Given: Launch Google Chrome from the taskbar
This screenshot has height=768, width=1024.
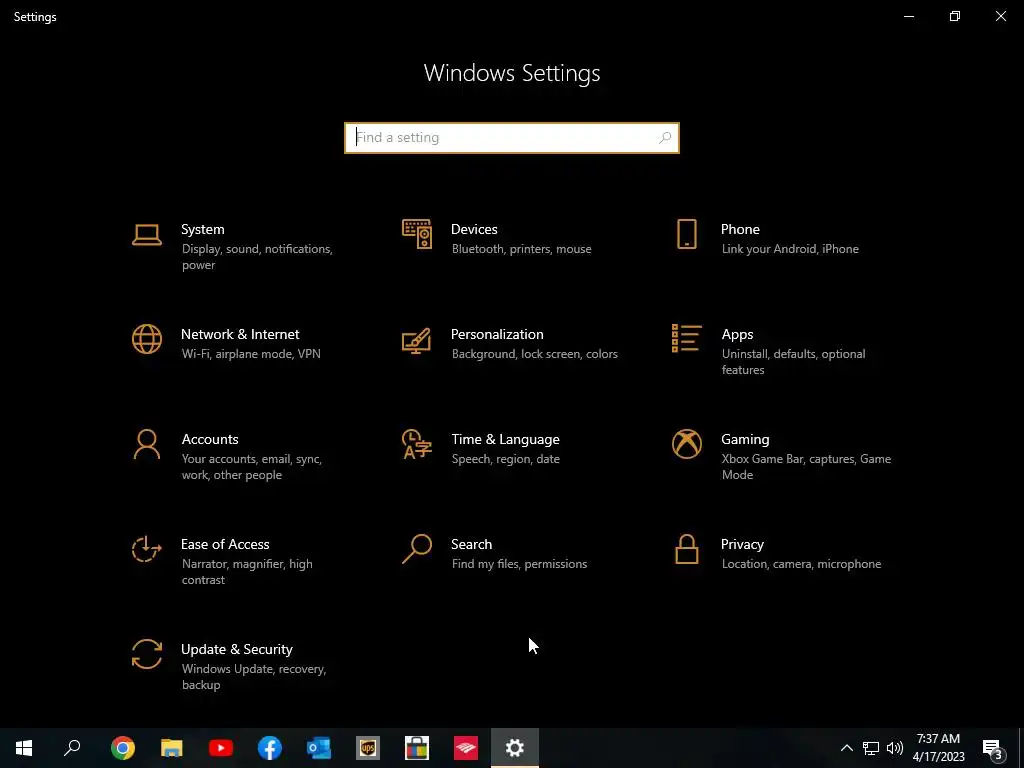Looking at the screenshot, I should click(x=123, y=748).
